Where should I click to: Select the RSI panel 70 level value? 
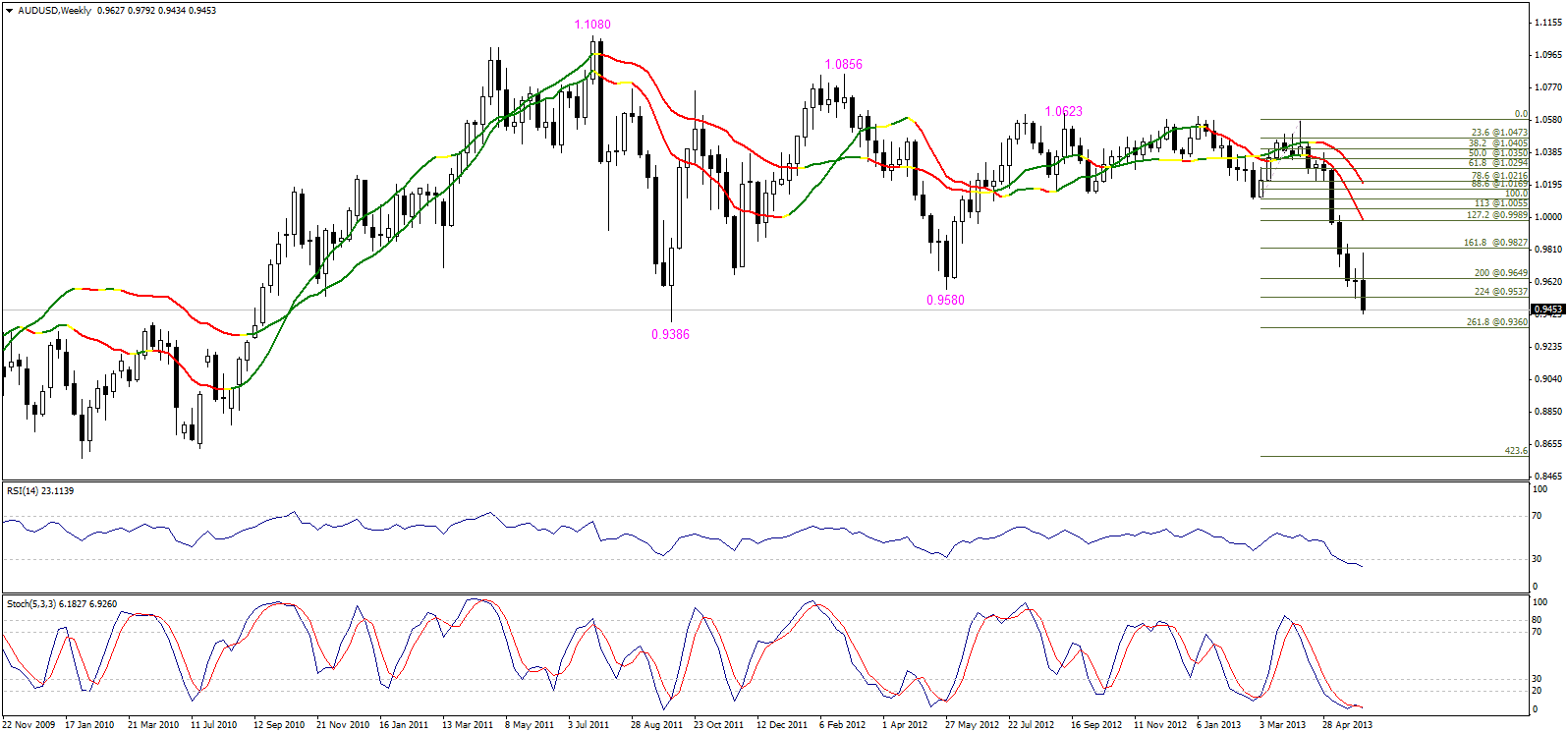1538,516
